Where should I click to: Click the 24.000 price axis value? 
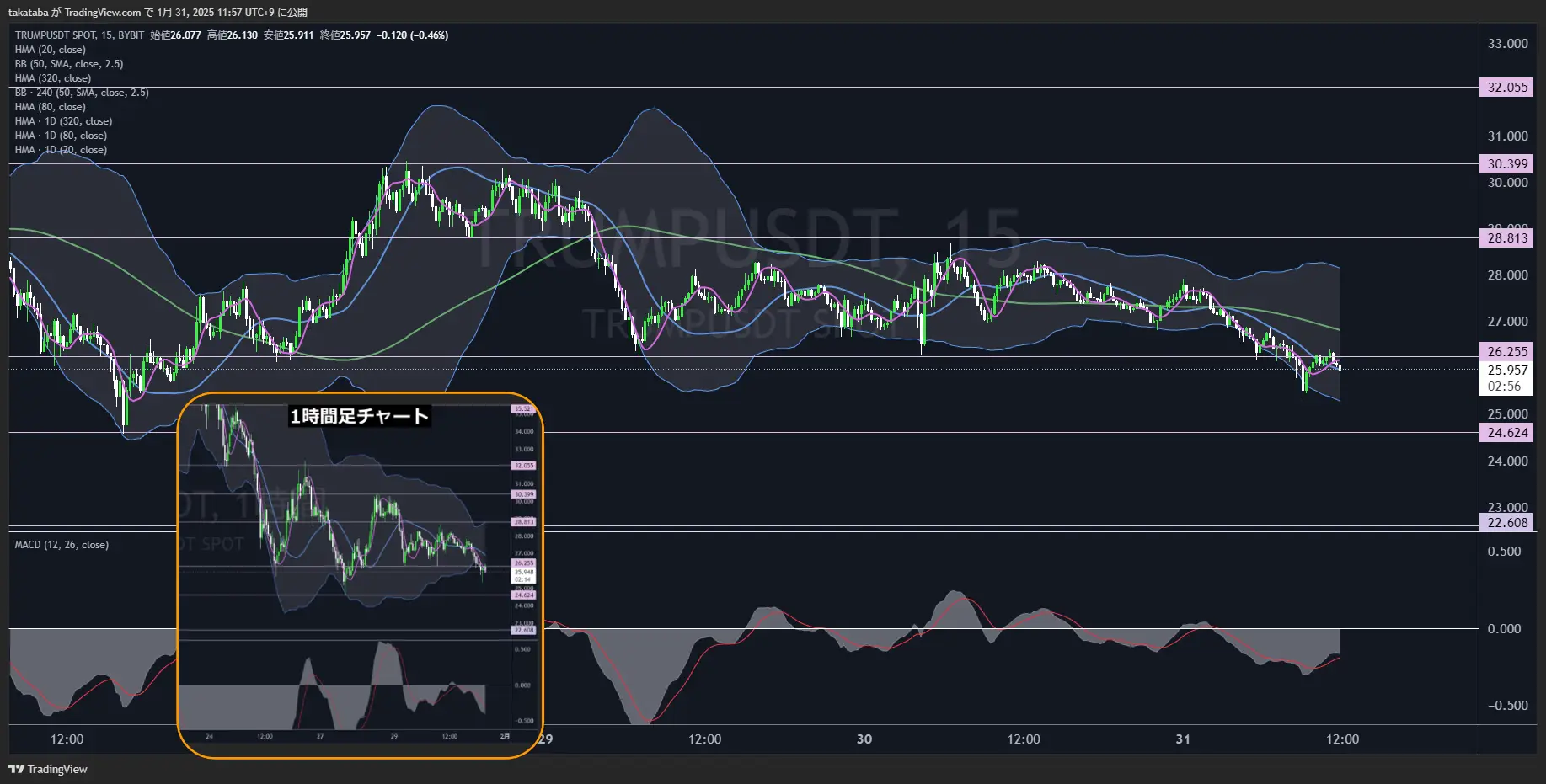(x=1507, y=461)
